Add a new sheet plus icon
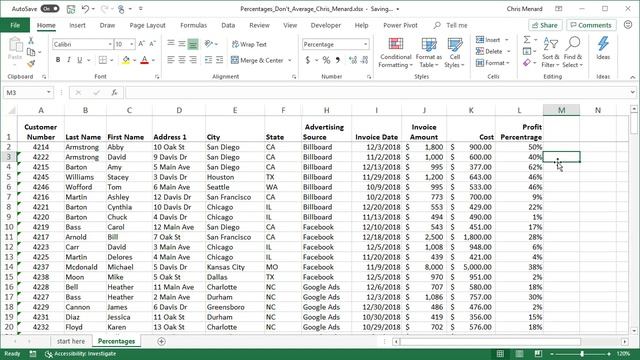 point(161,341)
